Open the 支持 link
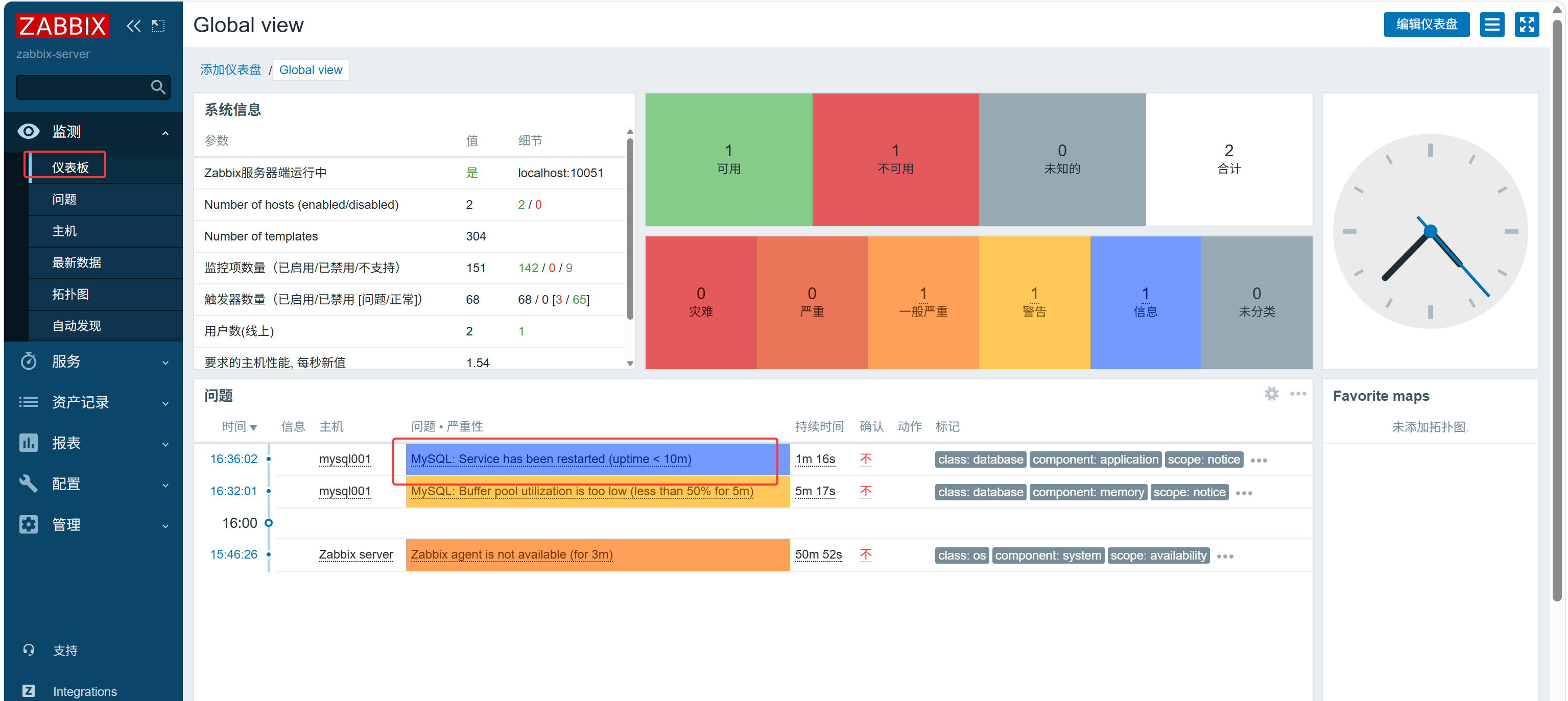The height and width of the screenshot is (701, 1568). tap(65, 650)
